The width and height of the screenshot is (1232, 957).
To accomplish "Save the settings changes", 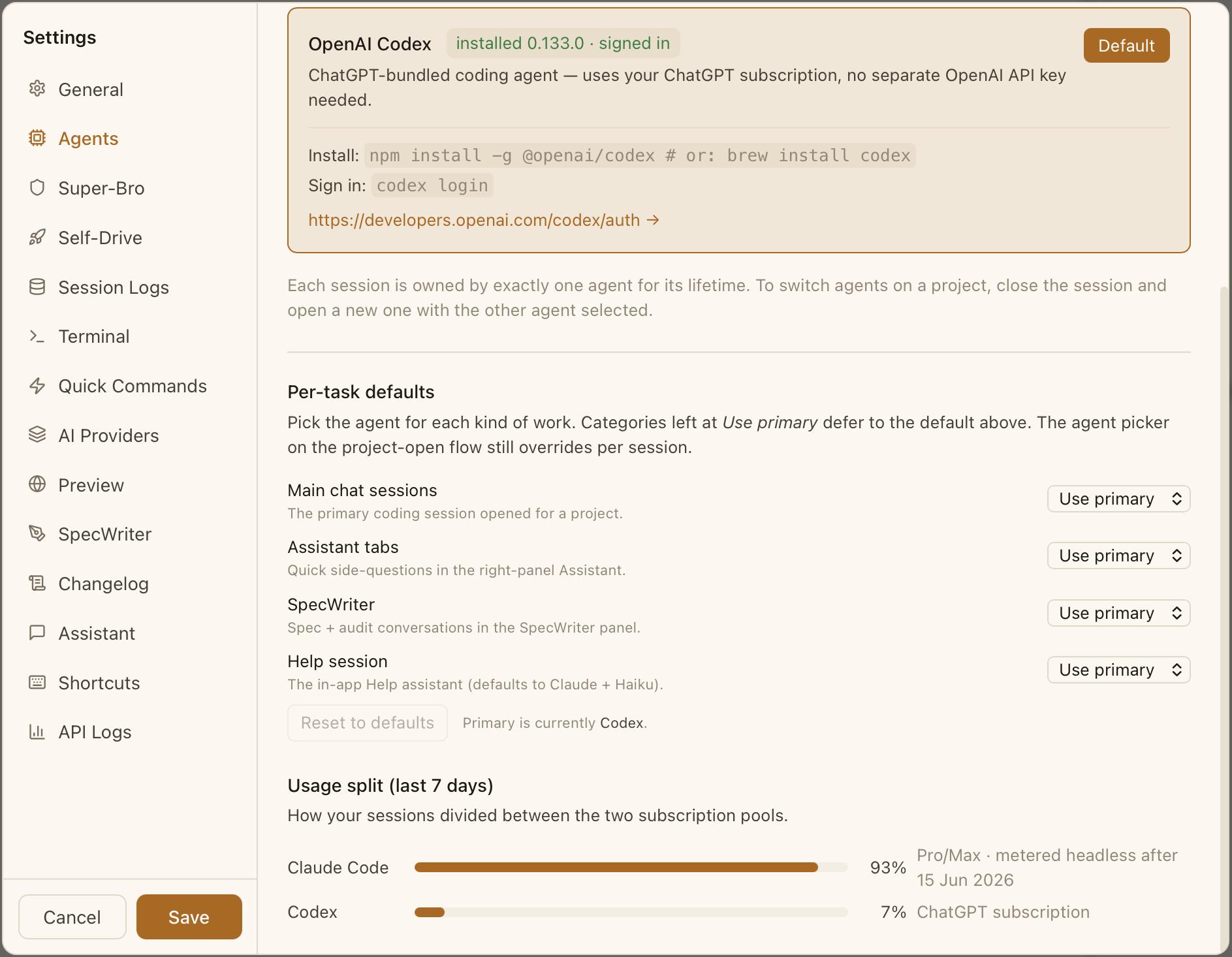I will 189,917.
